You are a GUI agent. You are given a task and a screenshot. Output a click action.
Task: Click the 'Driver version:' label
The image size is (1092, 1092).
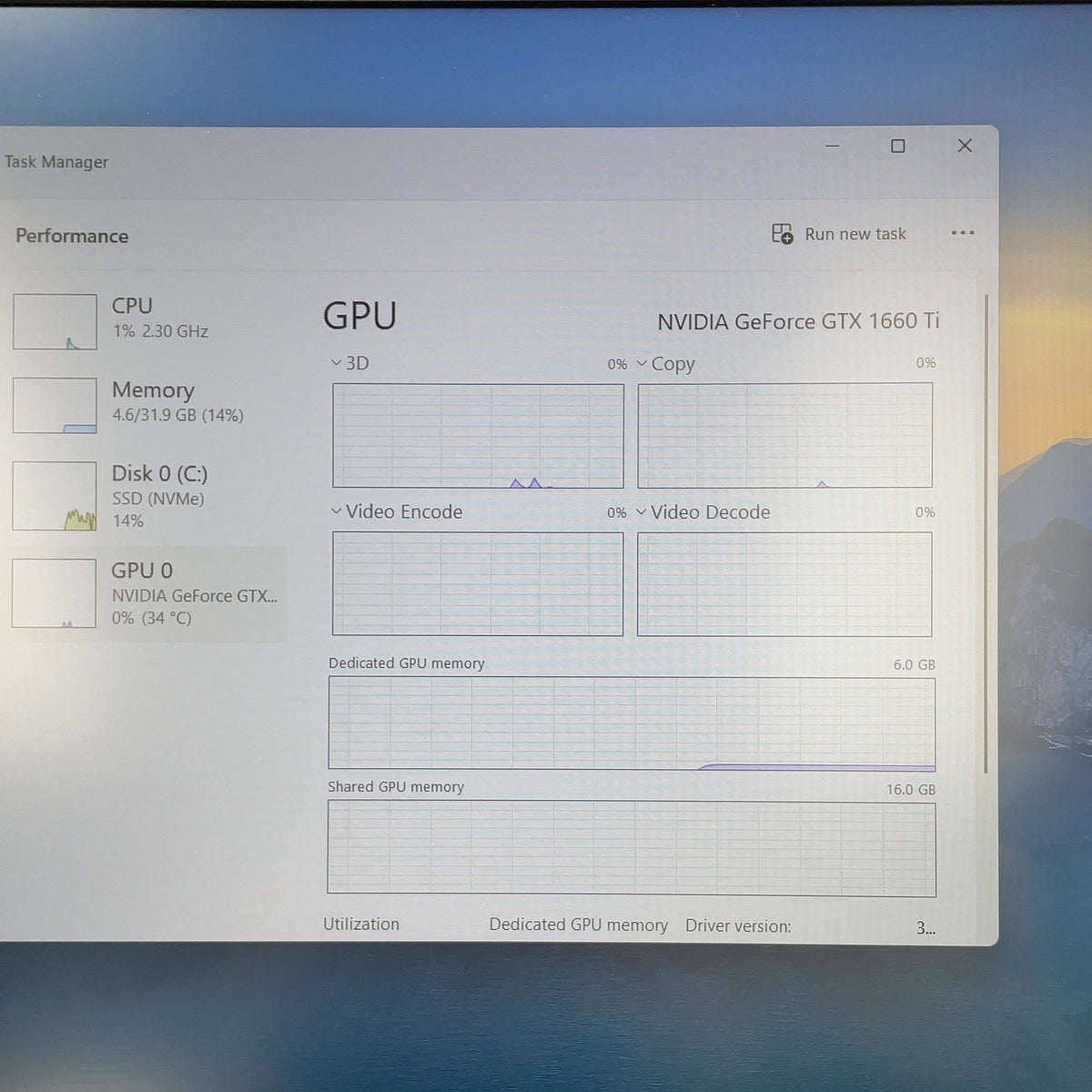tap(738, 926)
